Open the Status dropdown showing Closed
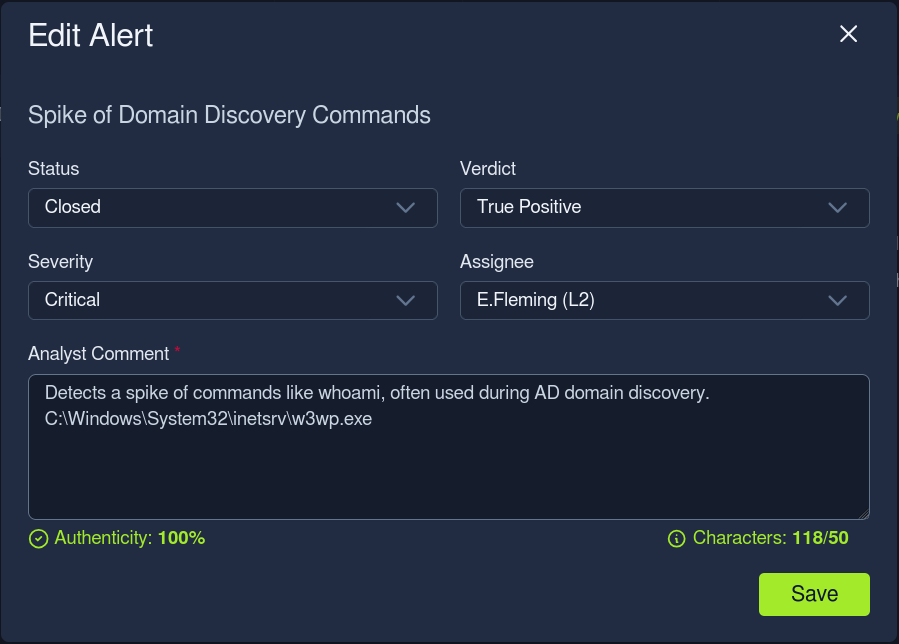The width and height of the screenshot is (899, 644). [x=233, y=208]
